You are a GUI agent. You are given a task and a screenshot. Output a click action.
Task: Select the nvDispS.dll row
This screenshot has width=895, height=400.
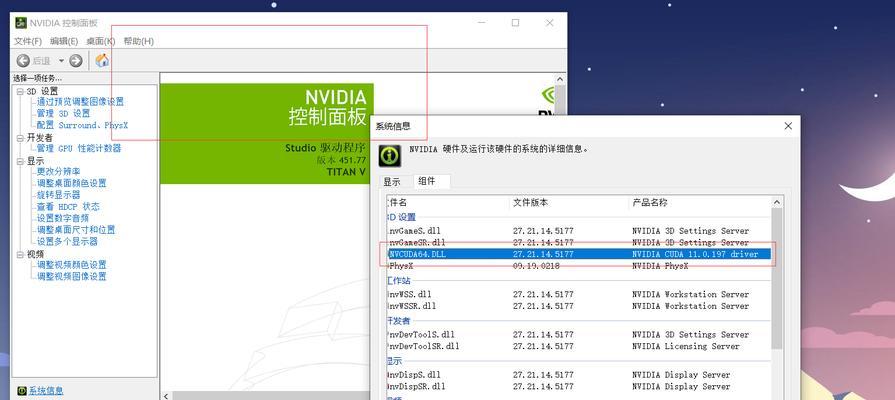coord(579,375)
